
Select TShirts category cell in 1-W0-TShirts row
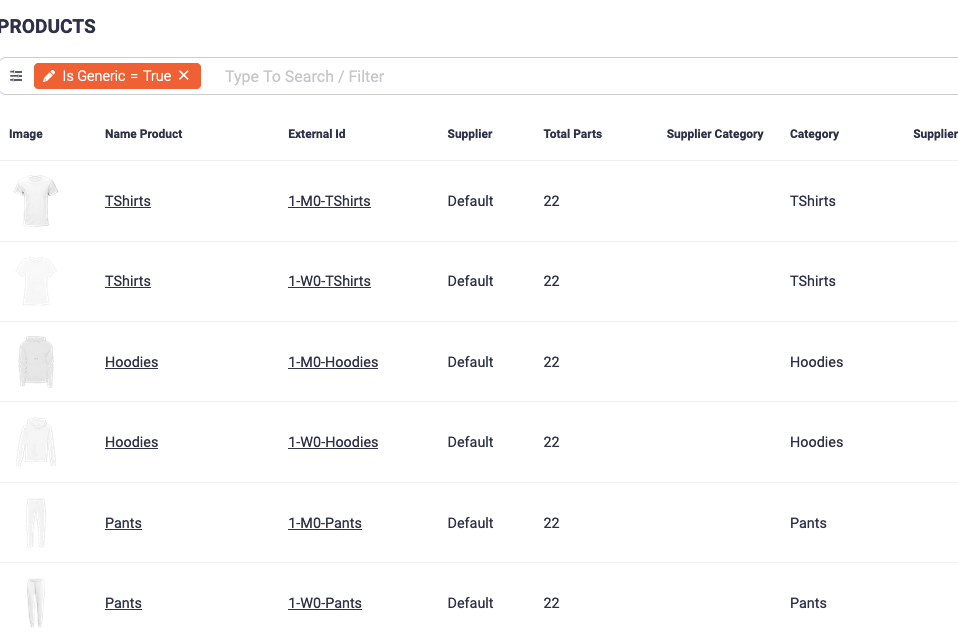pos(813,281)
